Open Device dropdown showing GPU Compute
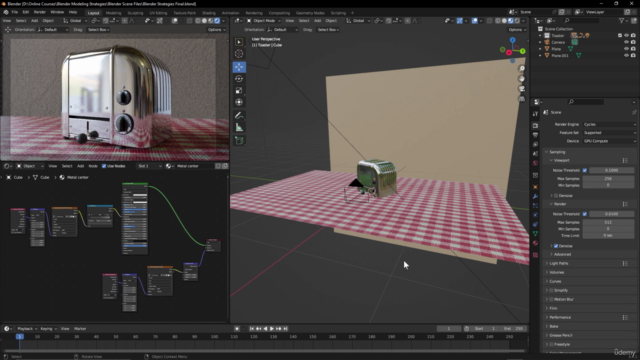Viewport: 640px width, 360px height. tap(609, 141)
